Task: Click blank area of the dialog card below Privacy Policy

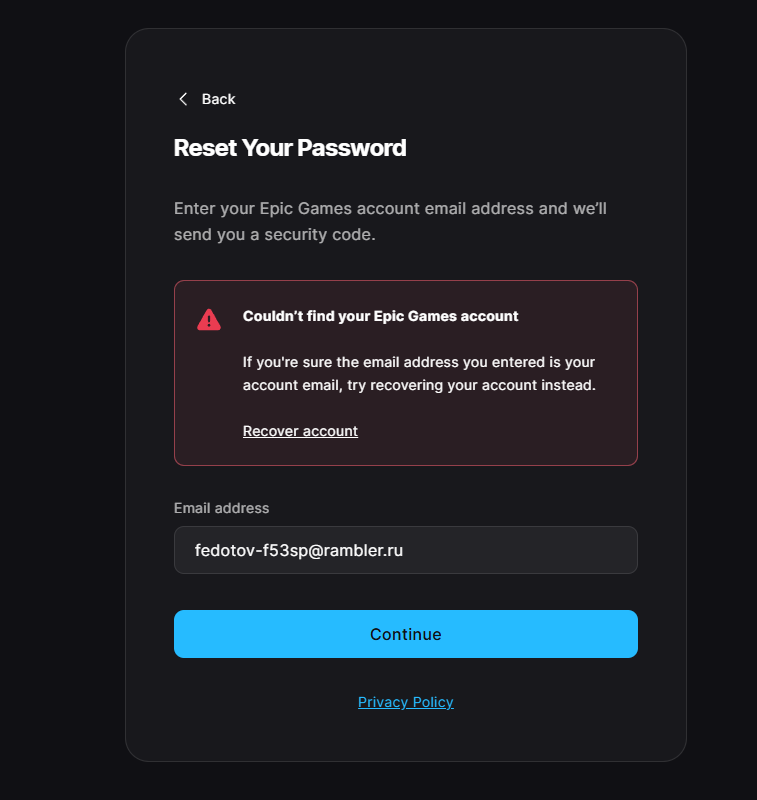Action: [x=406, y=737]
